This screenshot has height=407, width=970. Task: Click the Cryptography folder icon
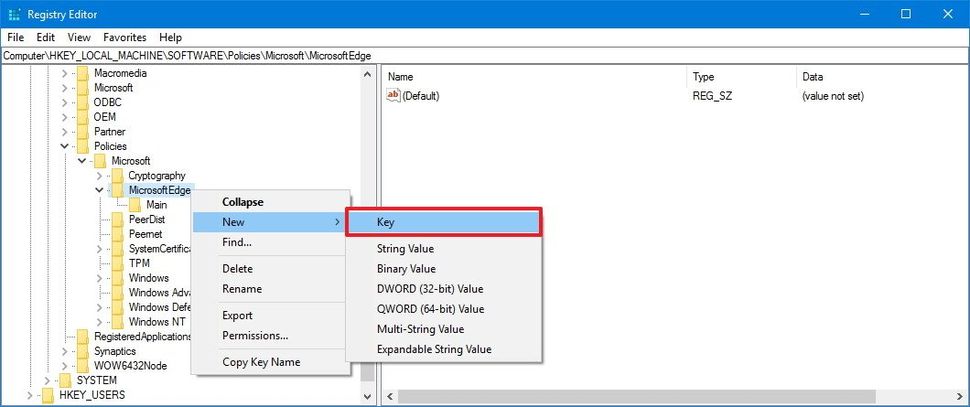coord(117,176)
